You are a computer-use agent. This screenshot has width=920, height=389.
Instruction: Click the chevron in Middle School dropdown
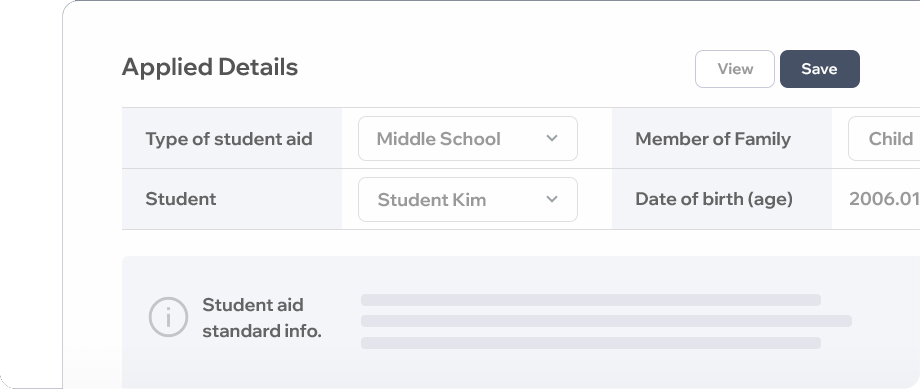point(552,138)
